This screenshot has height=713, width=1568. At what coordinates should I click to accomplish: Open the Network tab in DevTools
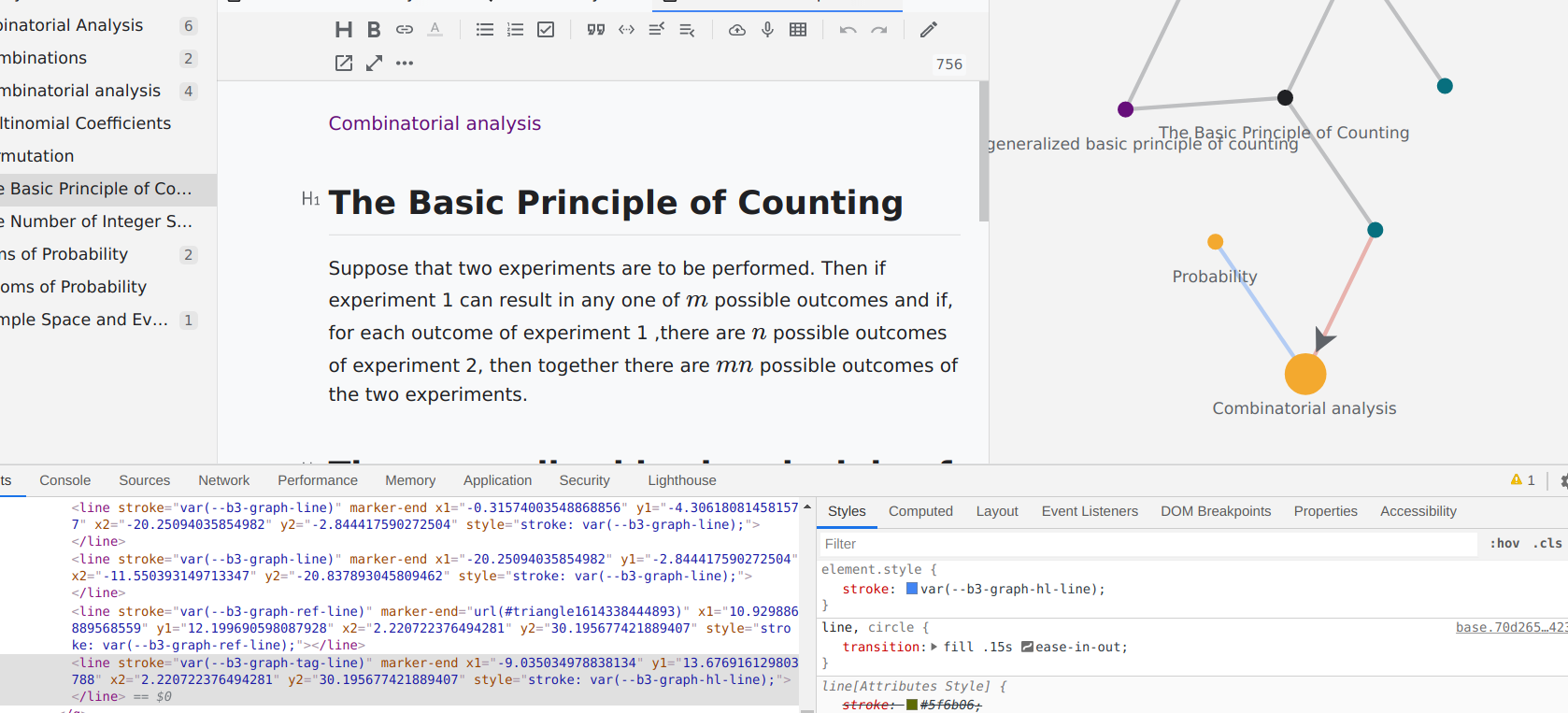coord(223,480)
